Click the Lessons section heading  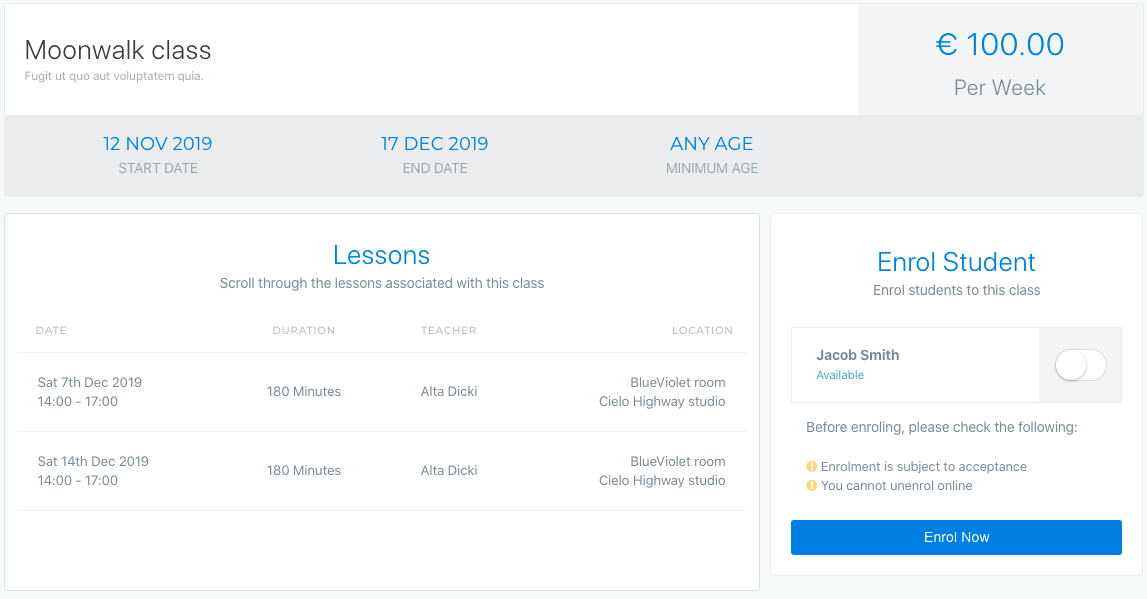click(381, 255)
